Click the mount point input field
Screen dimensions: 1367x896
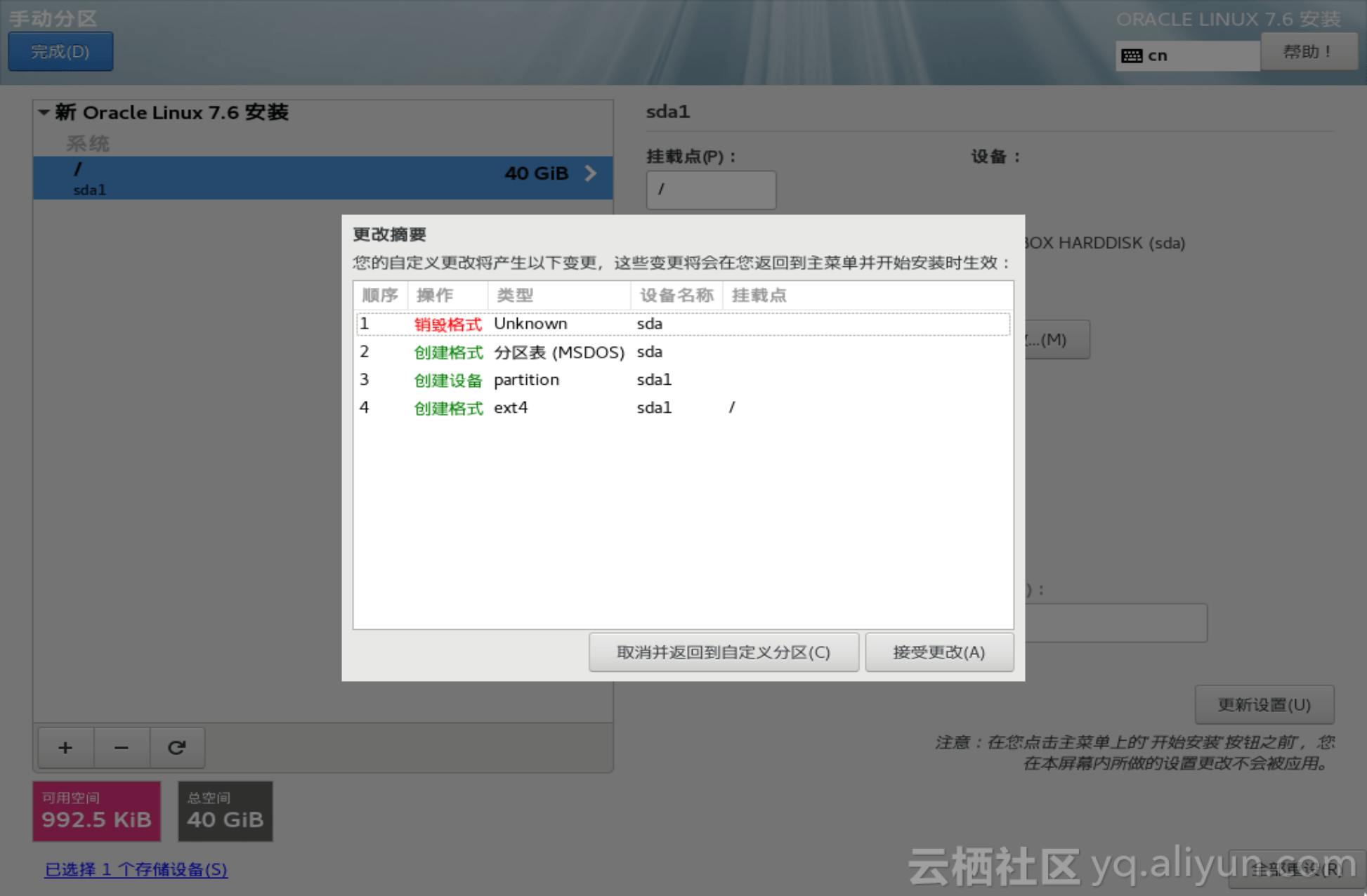pyautogui.click(x=710, y=190)
